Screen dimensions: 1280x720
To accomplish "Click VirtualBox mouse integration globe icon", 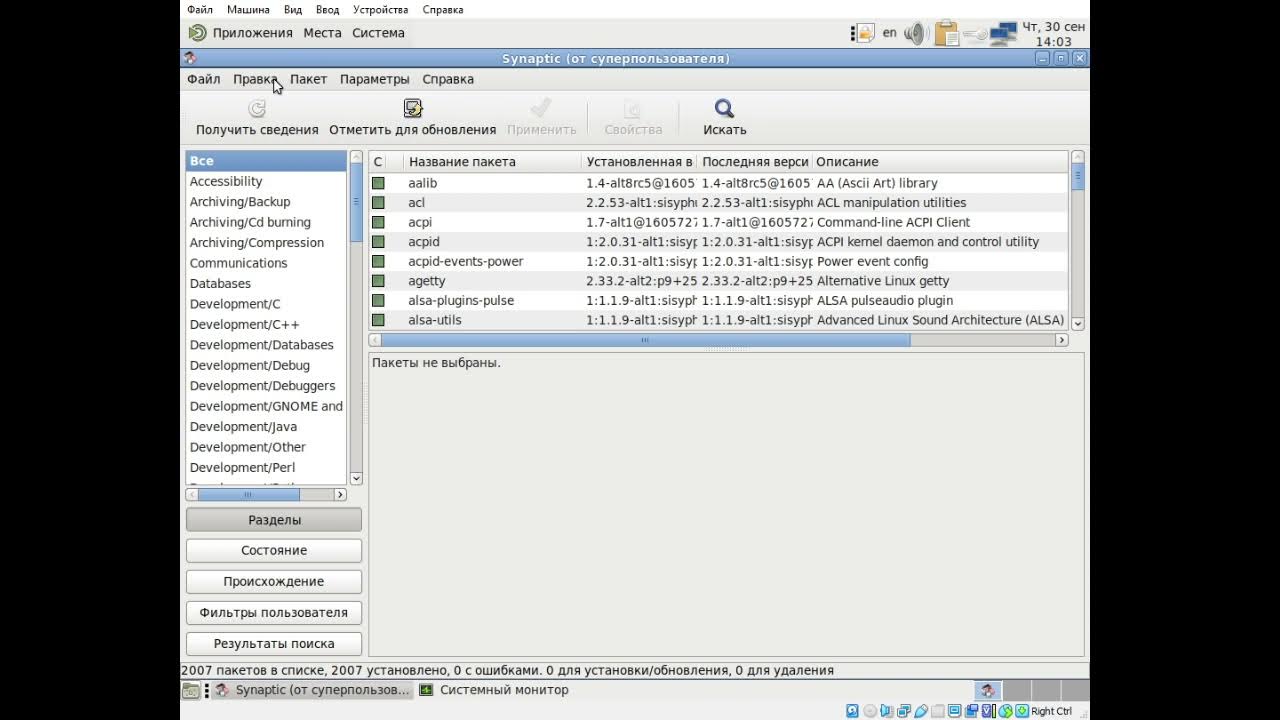I will tap(1006, 711).
